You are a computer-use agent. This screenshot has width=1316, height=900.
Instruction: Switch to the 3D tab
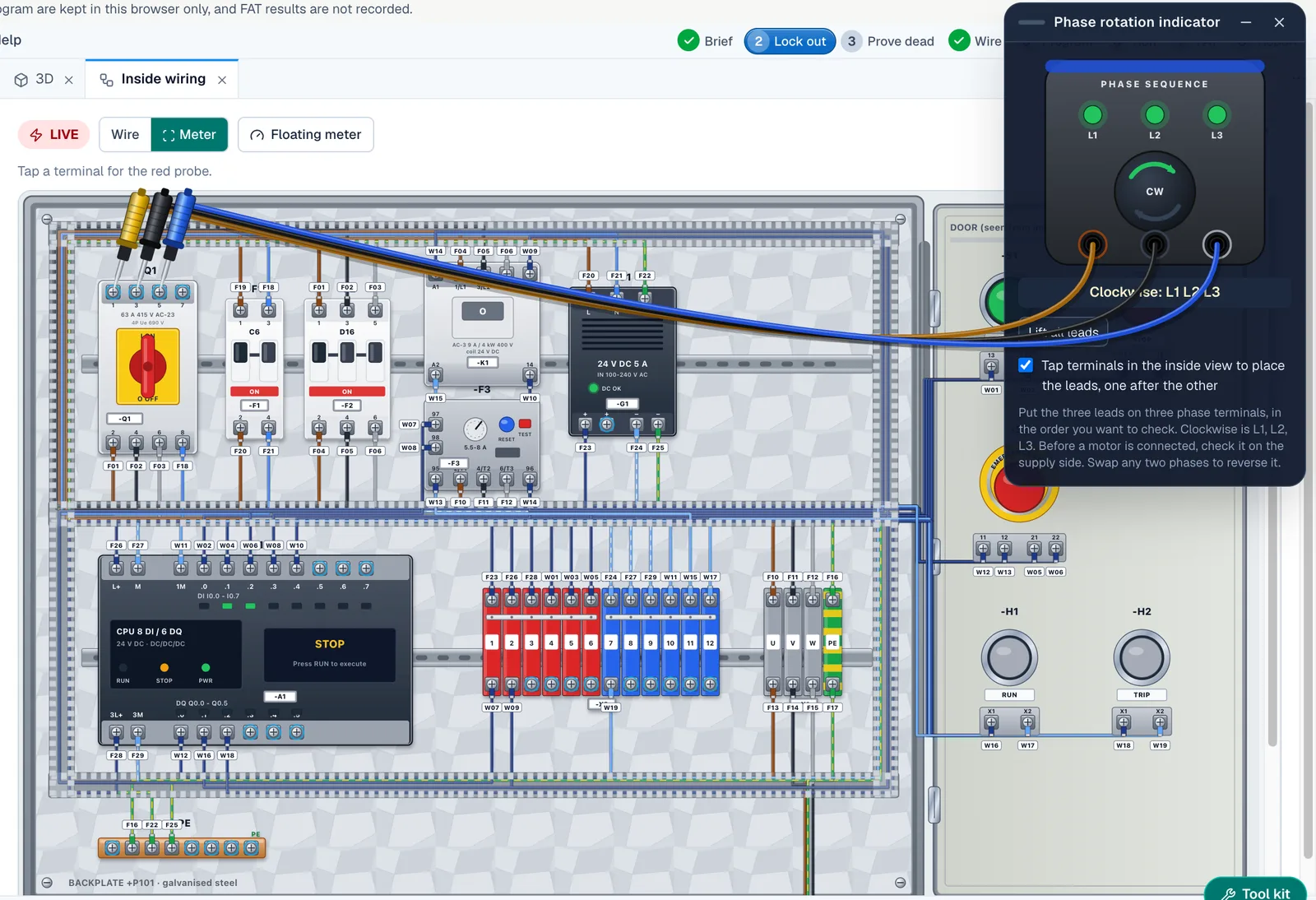tap(35, 79)
